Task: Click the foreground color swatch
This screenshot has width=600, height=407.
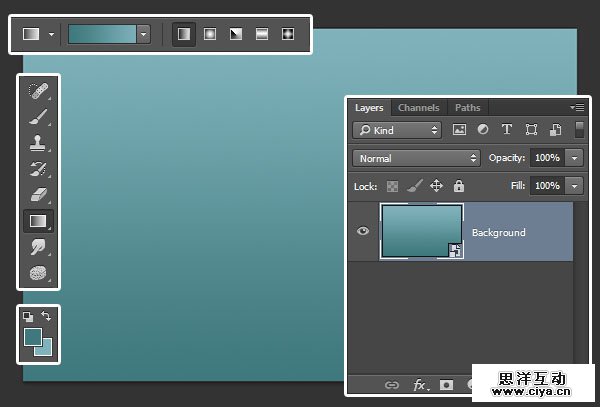Action: 33,337
